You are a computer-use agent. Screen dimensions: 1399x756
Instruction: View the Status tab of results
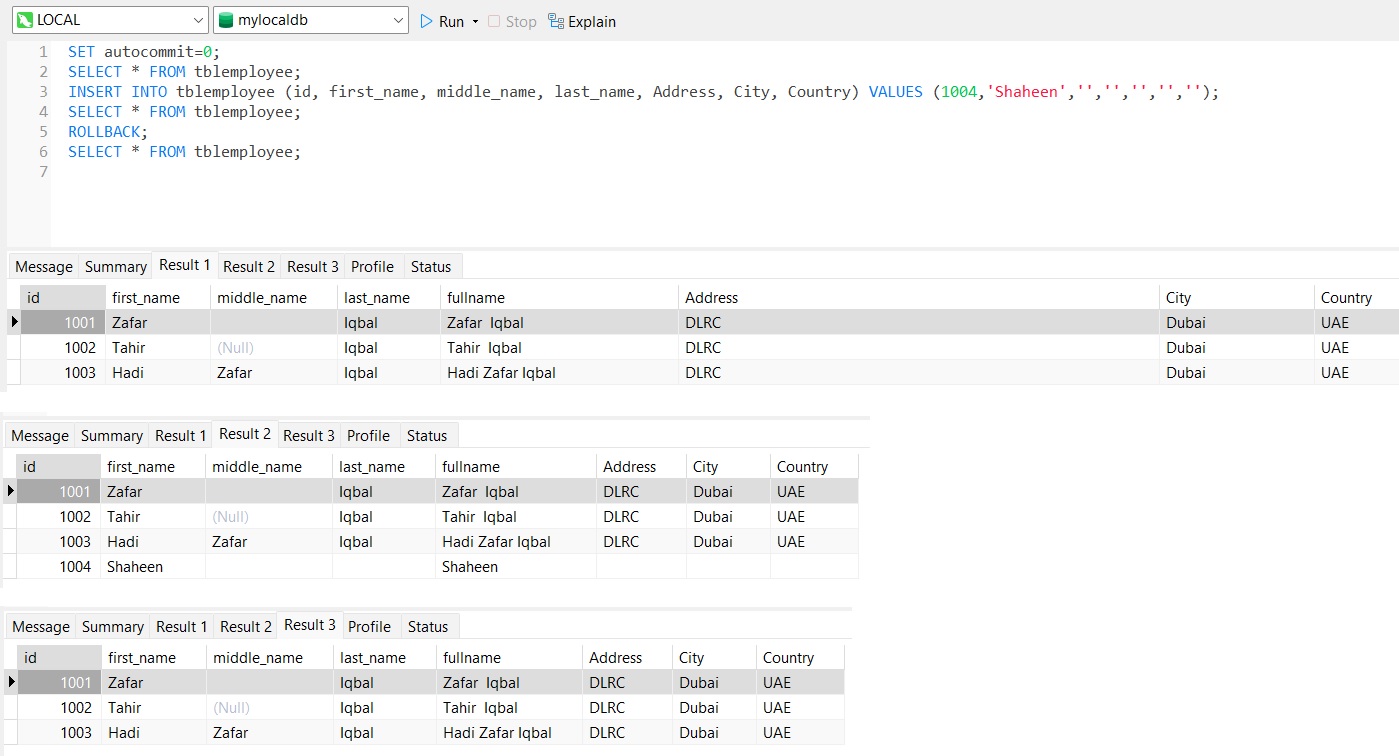pyautogui.click(x=431, y=265)
